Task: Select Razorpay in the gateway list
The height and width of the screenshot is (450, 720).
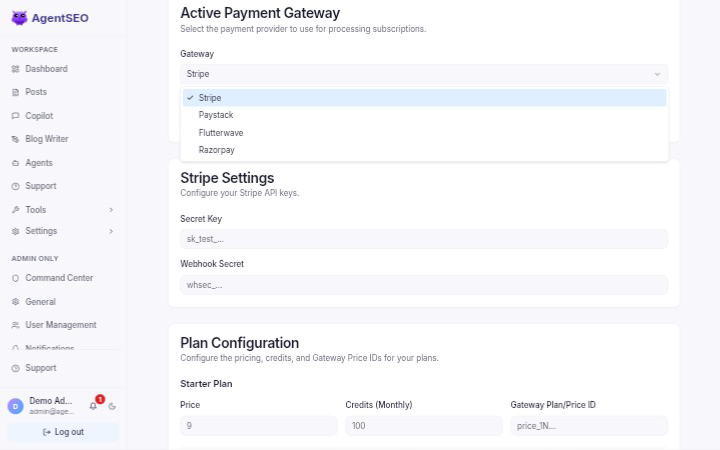Action: [x=424, y=150]
